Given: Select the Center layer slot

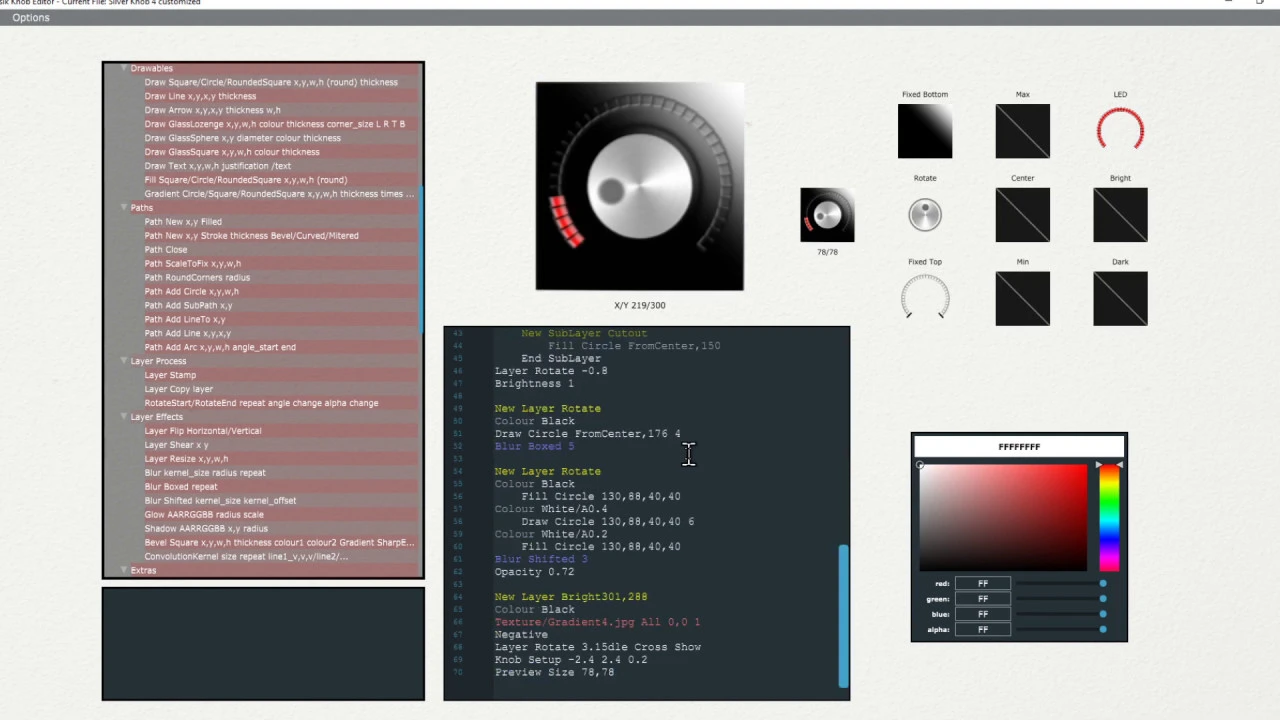Looking at the screenshot, I should tap(1022, 215).
